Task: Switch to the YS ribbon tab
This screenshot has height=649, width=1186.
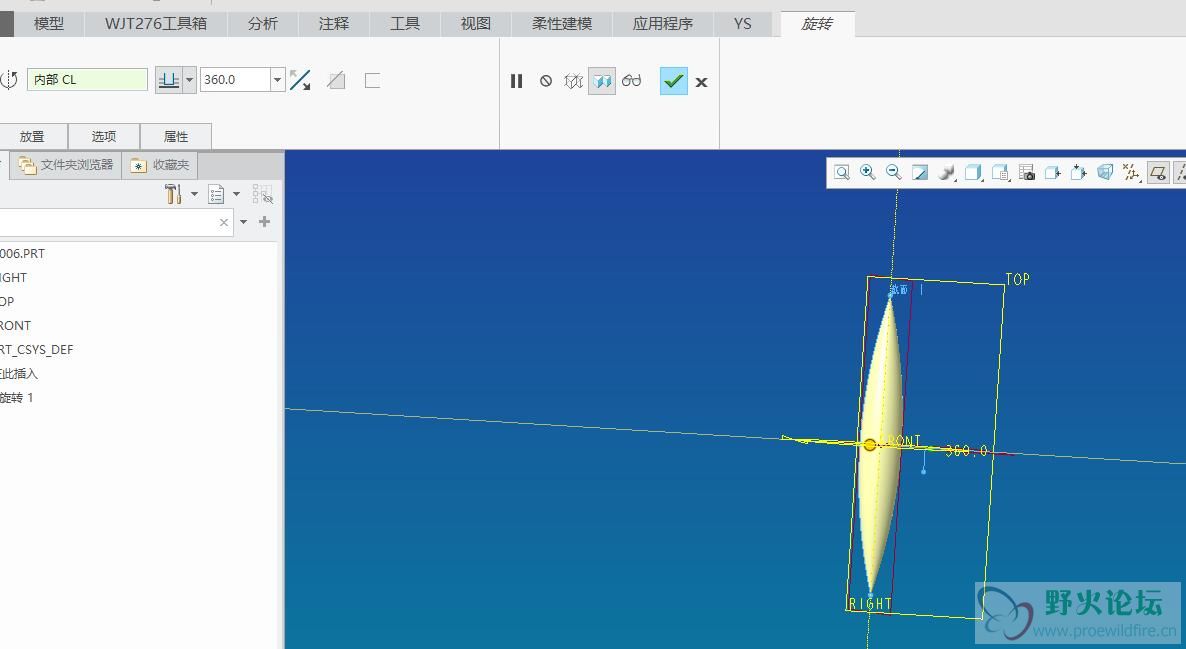Action: click(x=743, y=23)
